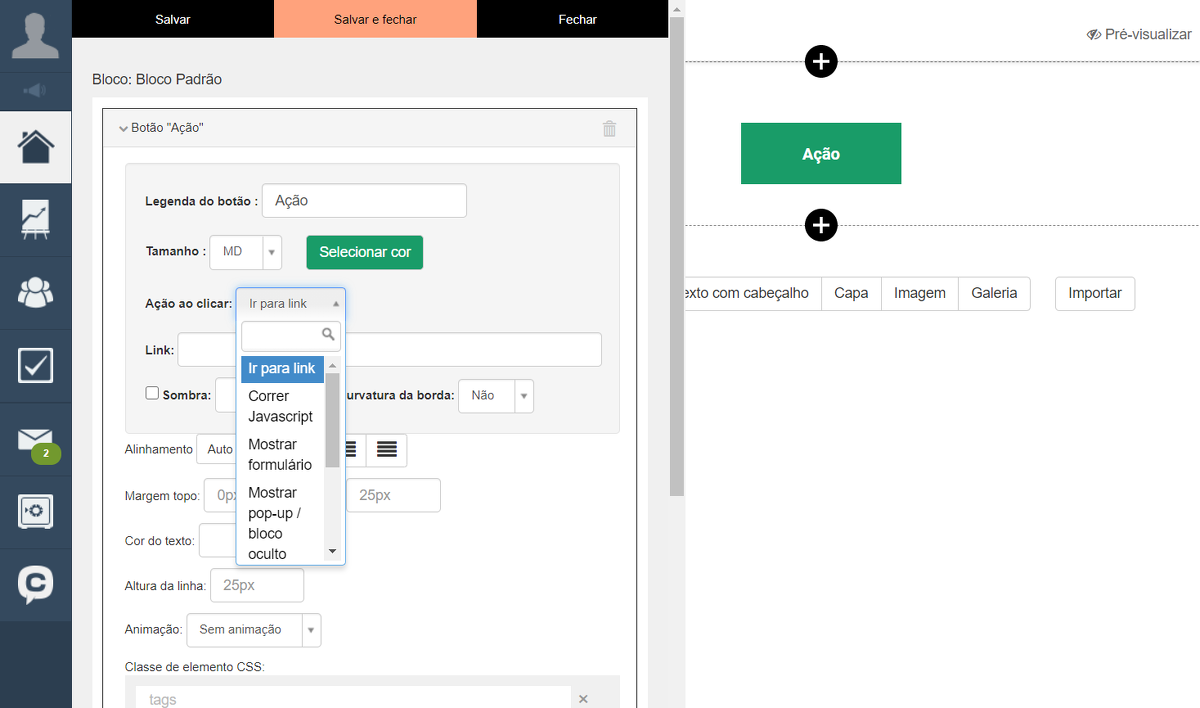The width and height of the screenshot is (1200, 708).
Task: Click the Legenda do botão text field
Action: 364,201
